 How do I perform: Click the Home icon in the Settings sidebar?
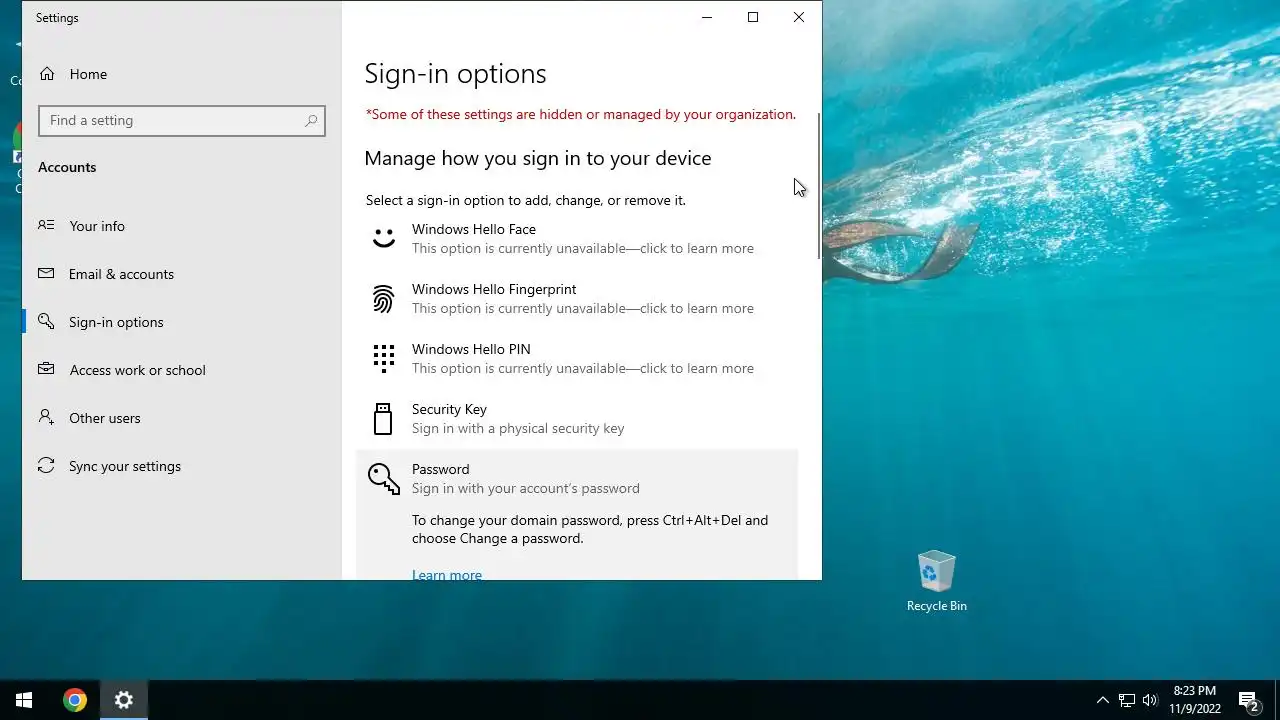pyautogui.click(x=46, y=74)
